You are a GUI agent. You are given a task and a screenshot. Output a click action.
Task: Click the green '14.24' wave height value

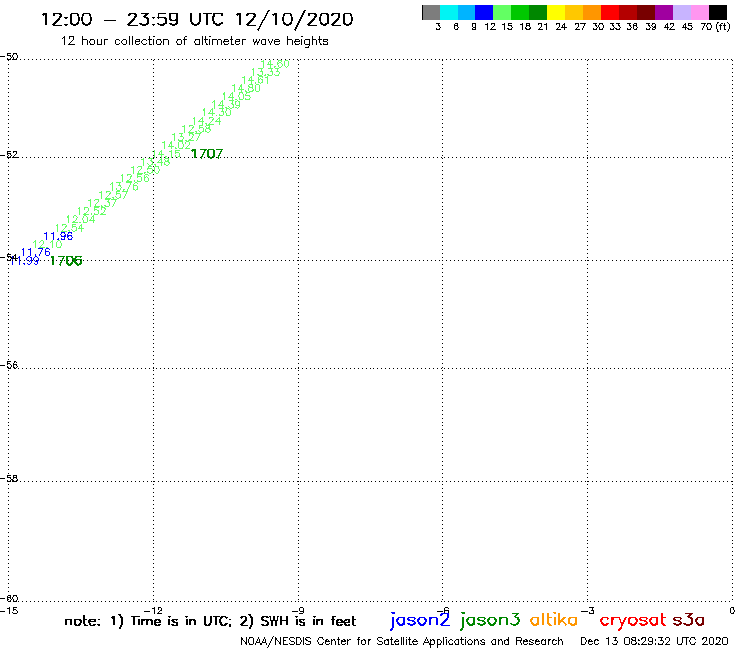[x=207, y=121]
